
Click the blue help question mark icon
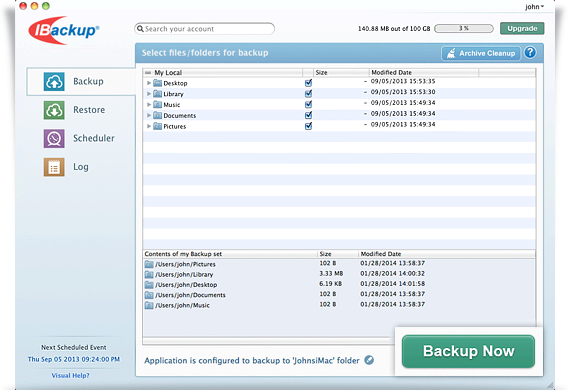[530, 53]
